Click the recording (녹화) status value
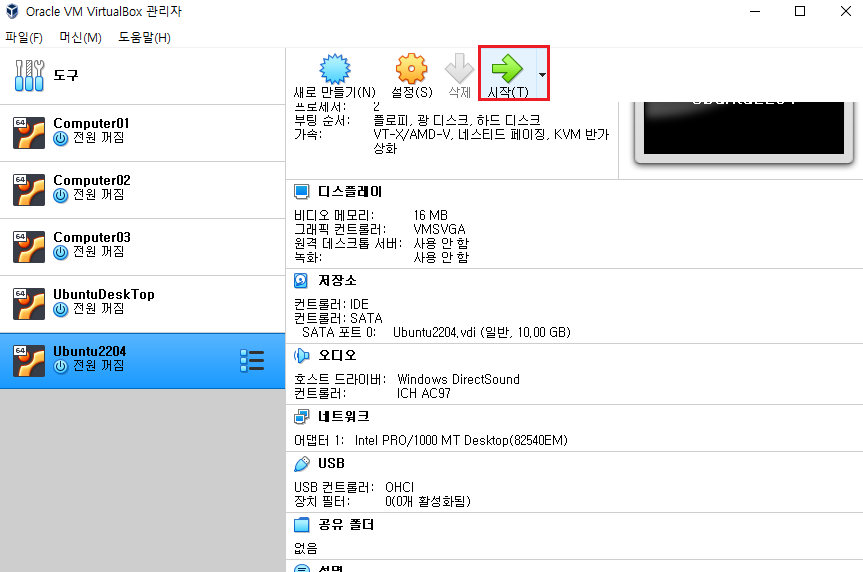The width and height of the screenshot is (863, 572). [x=441, y=257]
